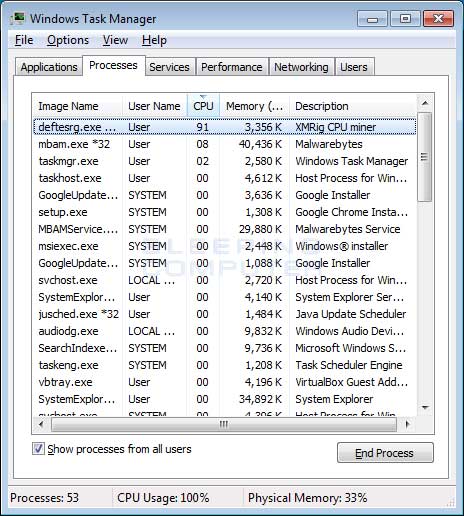This screenshot has width=464, height=516.
Task: Open the Performance tab
Action: point(232,67)
